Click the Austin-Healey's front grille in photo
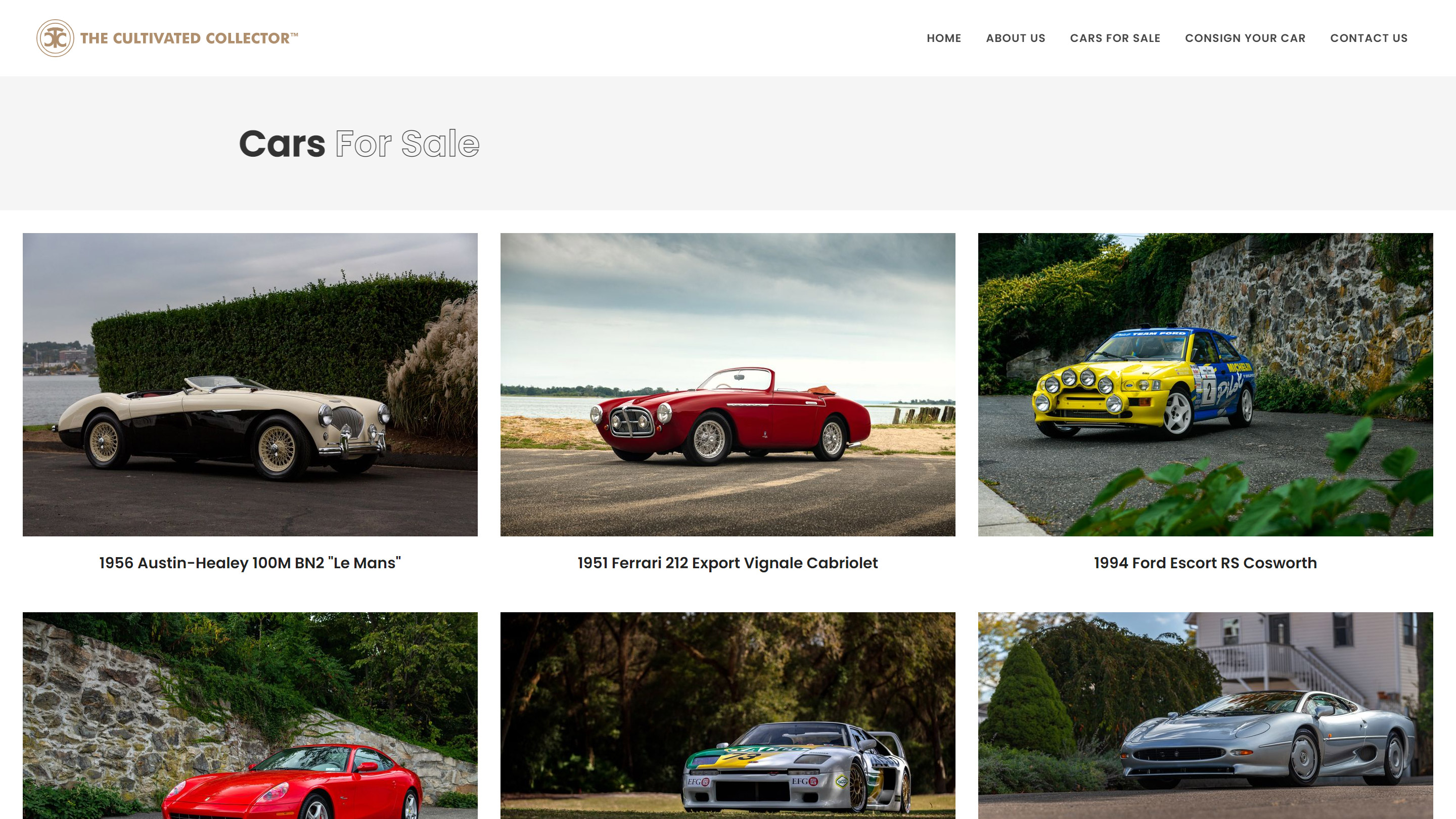This screenshot has width=1456, height=819. tap(348, 420)
